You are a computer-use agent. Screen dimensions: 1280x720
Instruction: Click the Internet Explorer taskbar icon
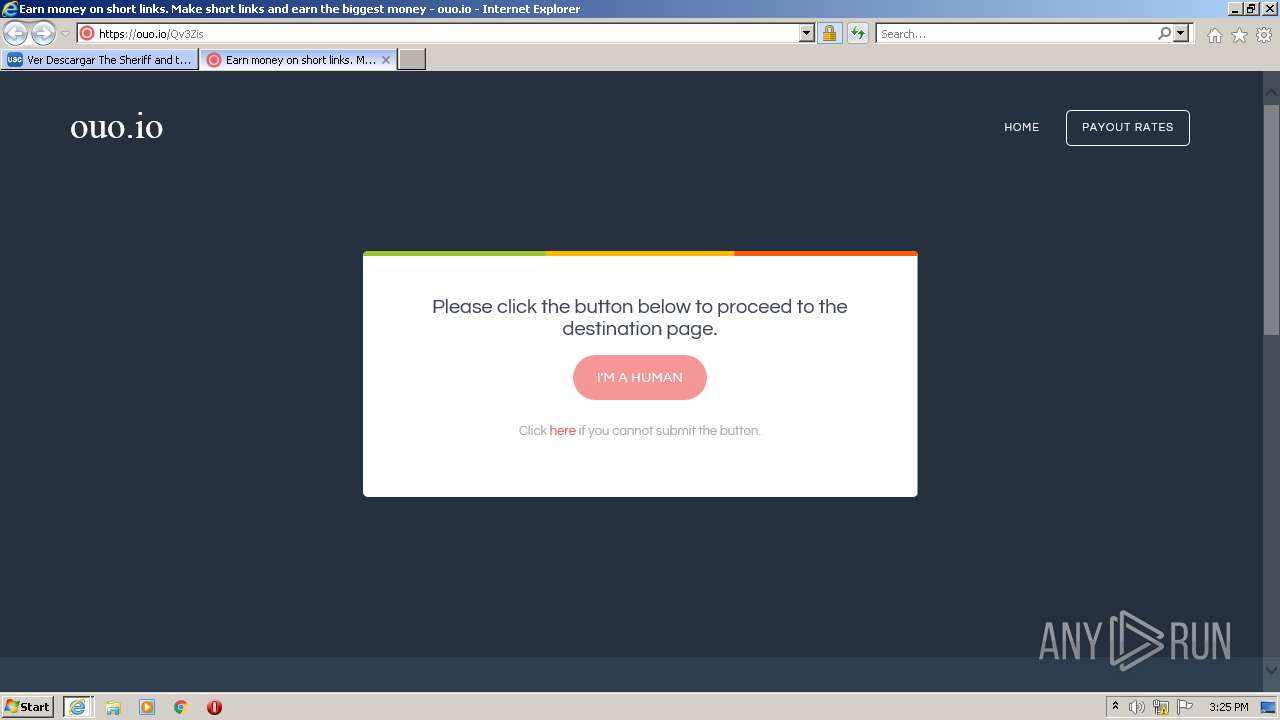pyautogui.click(x=77, y=706)
